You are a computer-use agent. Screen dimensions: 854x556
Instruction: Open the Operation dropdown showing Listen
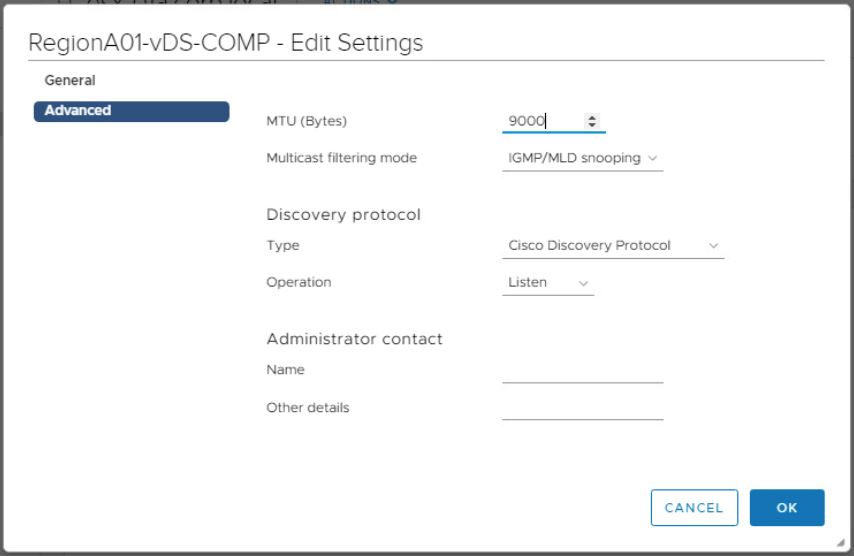(547, 283)
